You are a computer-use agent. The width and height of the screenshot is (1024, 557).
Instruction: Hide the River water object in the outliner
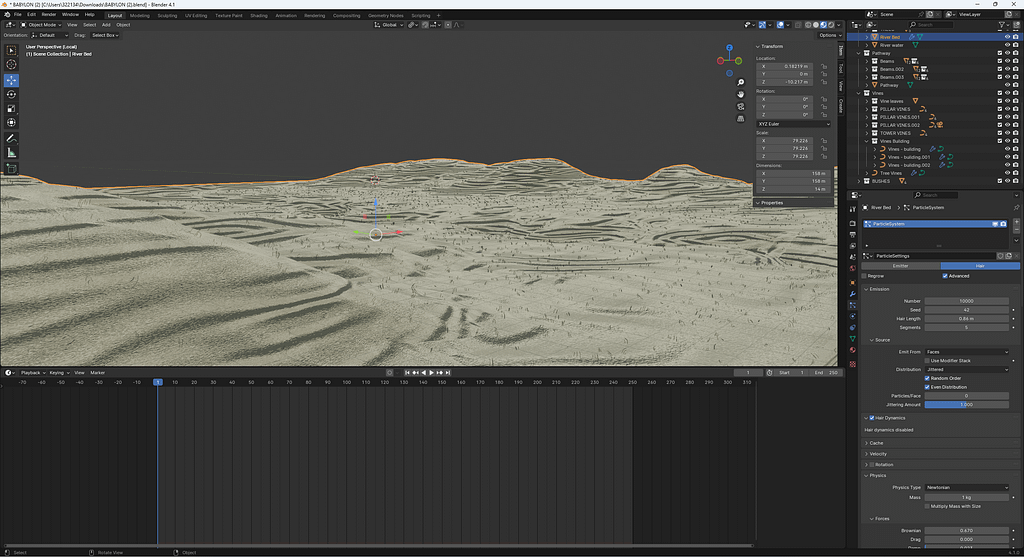tap(1006, 45)
